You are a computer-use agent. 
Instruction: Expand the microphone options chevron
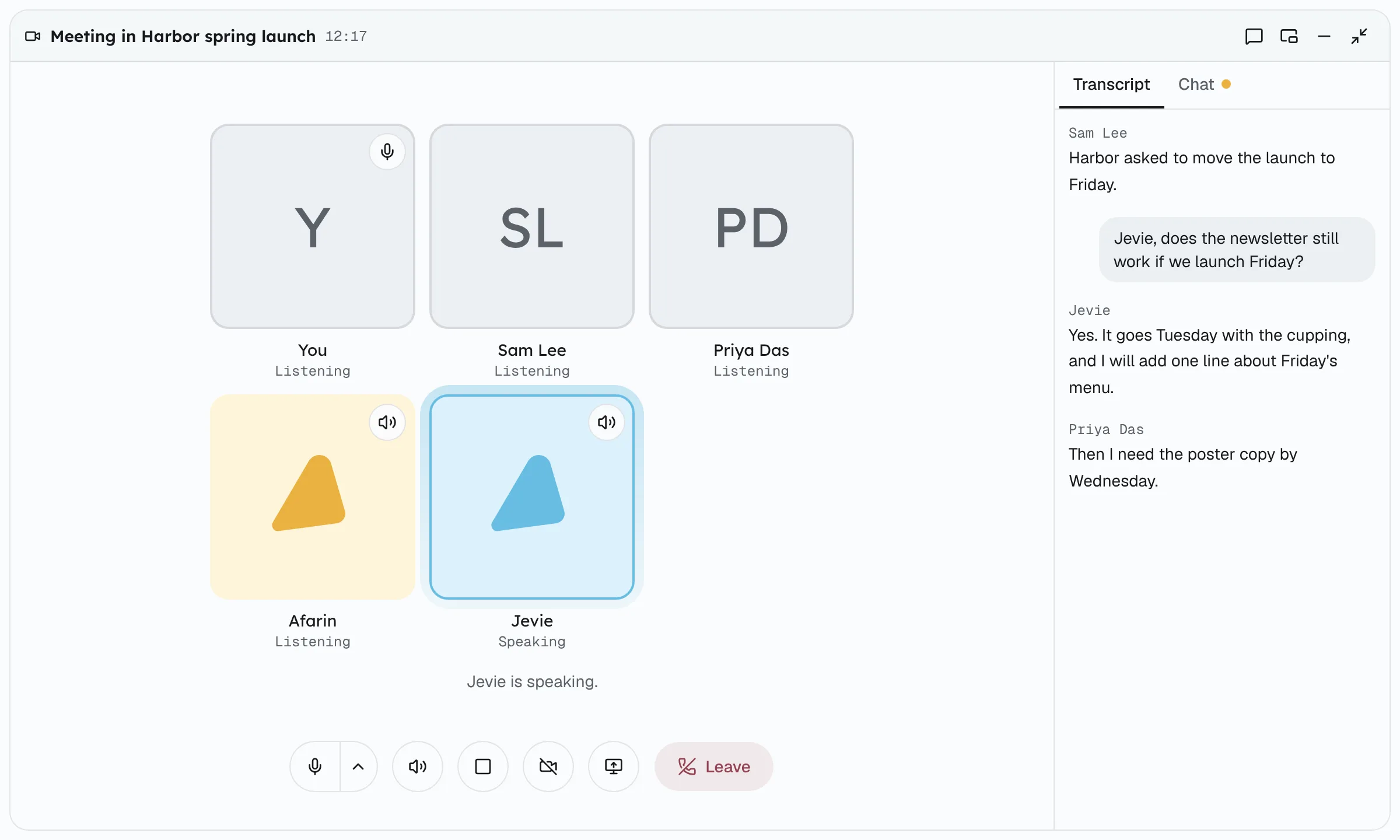(x=358, y=766)
